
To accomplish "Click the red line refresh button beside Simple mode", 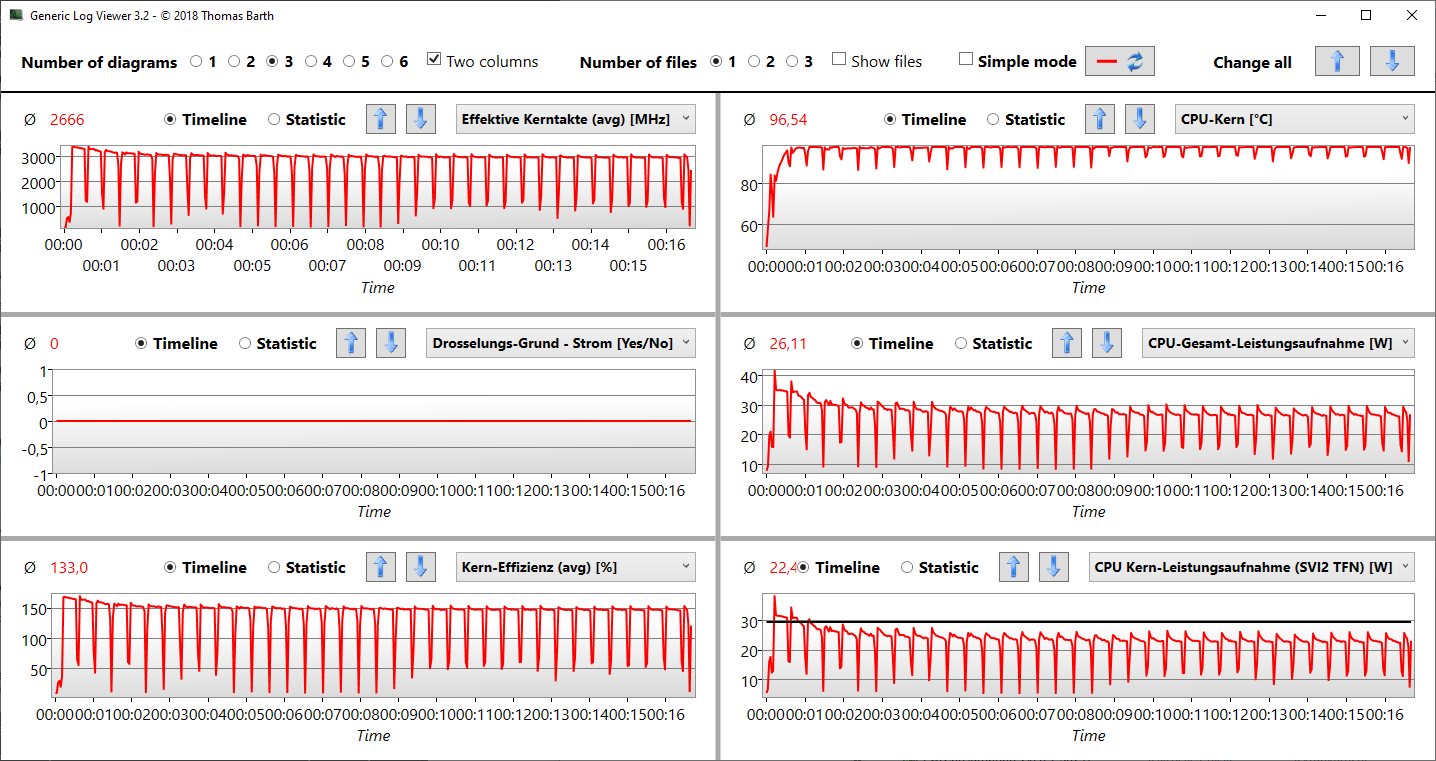I will tap(1120, 61).
